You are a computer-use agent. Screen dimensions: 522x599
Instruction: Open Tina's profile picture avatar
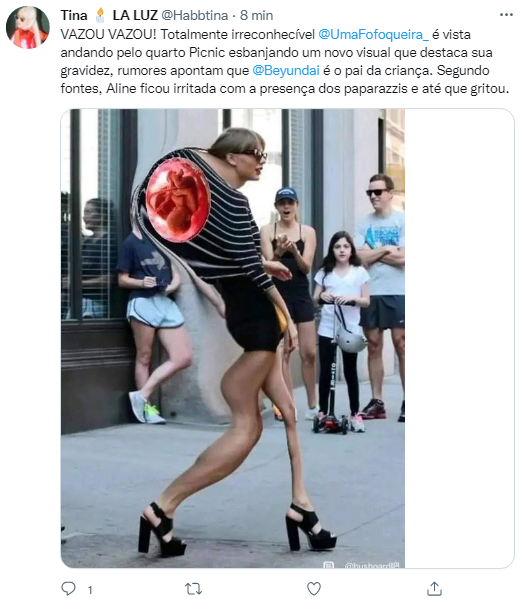tap(28, 28)
